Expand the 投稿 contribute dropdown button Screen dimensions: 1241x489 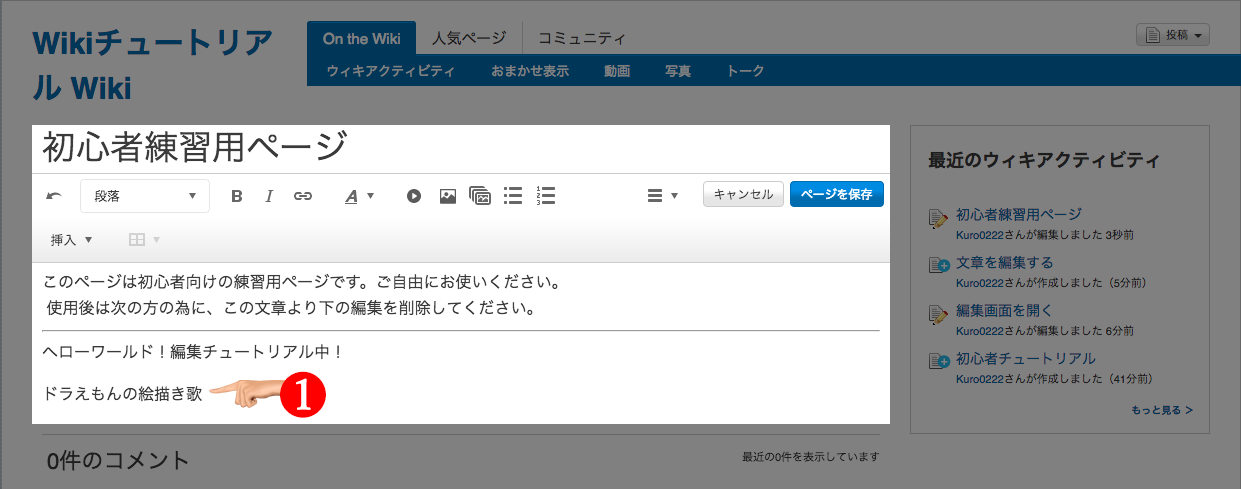(x=1173, y=35)
